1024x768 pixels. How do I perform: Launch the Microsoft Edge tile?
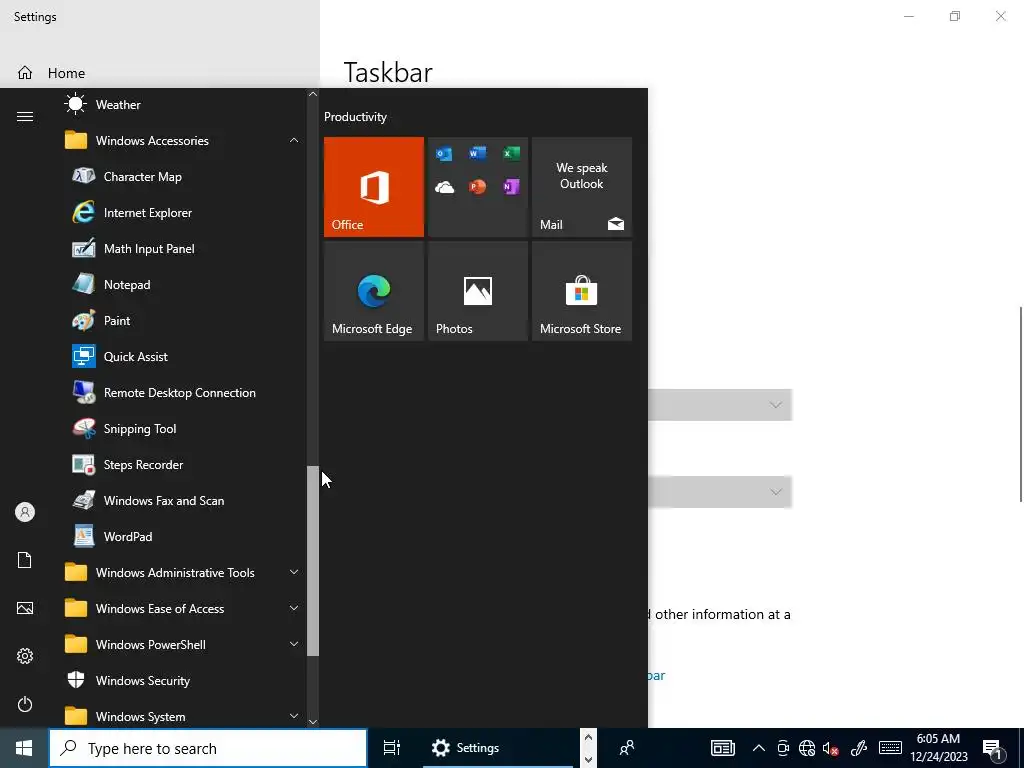click(x=374, y=291)
